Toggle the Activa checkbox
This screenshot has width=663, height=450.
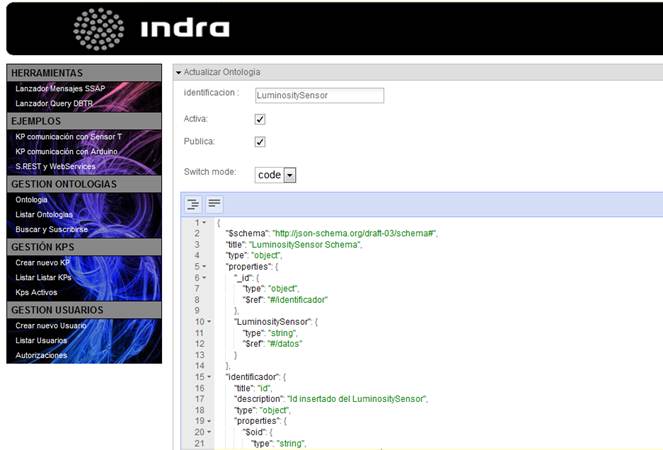(260, 119)
